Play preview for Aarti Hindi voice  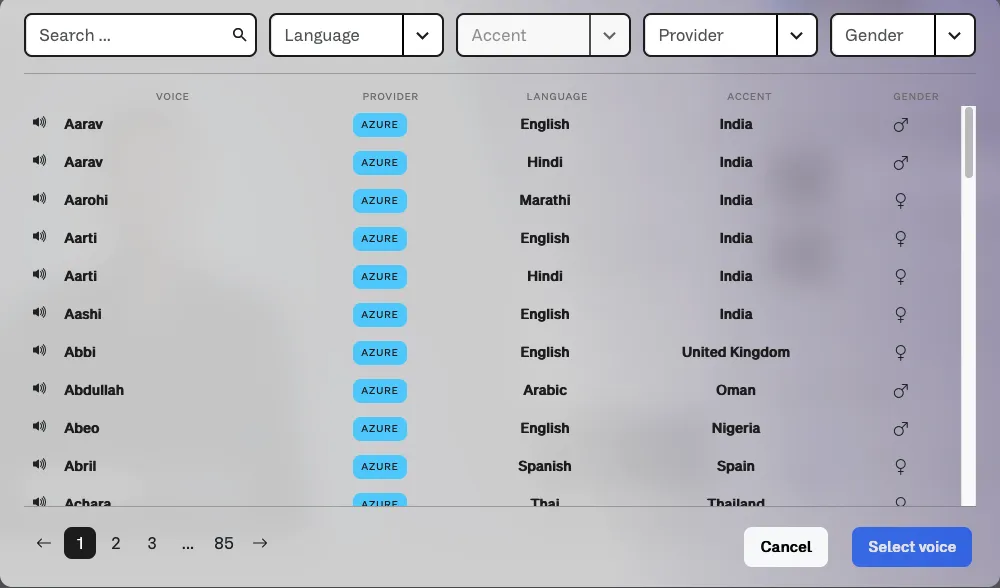(40, 274)
